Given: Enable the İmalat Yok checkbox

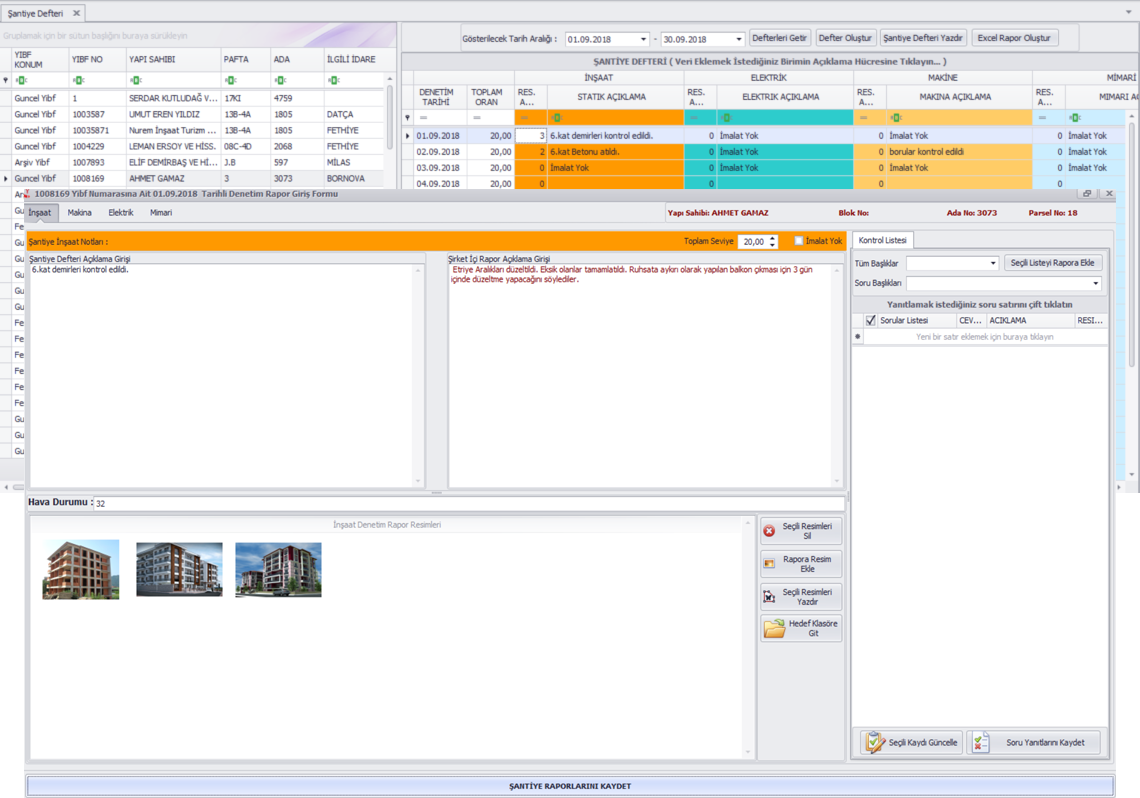Looking at the screenshot, I should coord(799,241).
